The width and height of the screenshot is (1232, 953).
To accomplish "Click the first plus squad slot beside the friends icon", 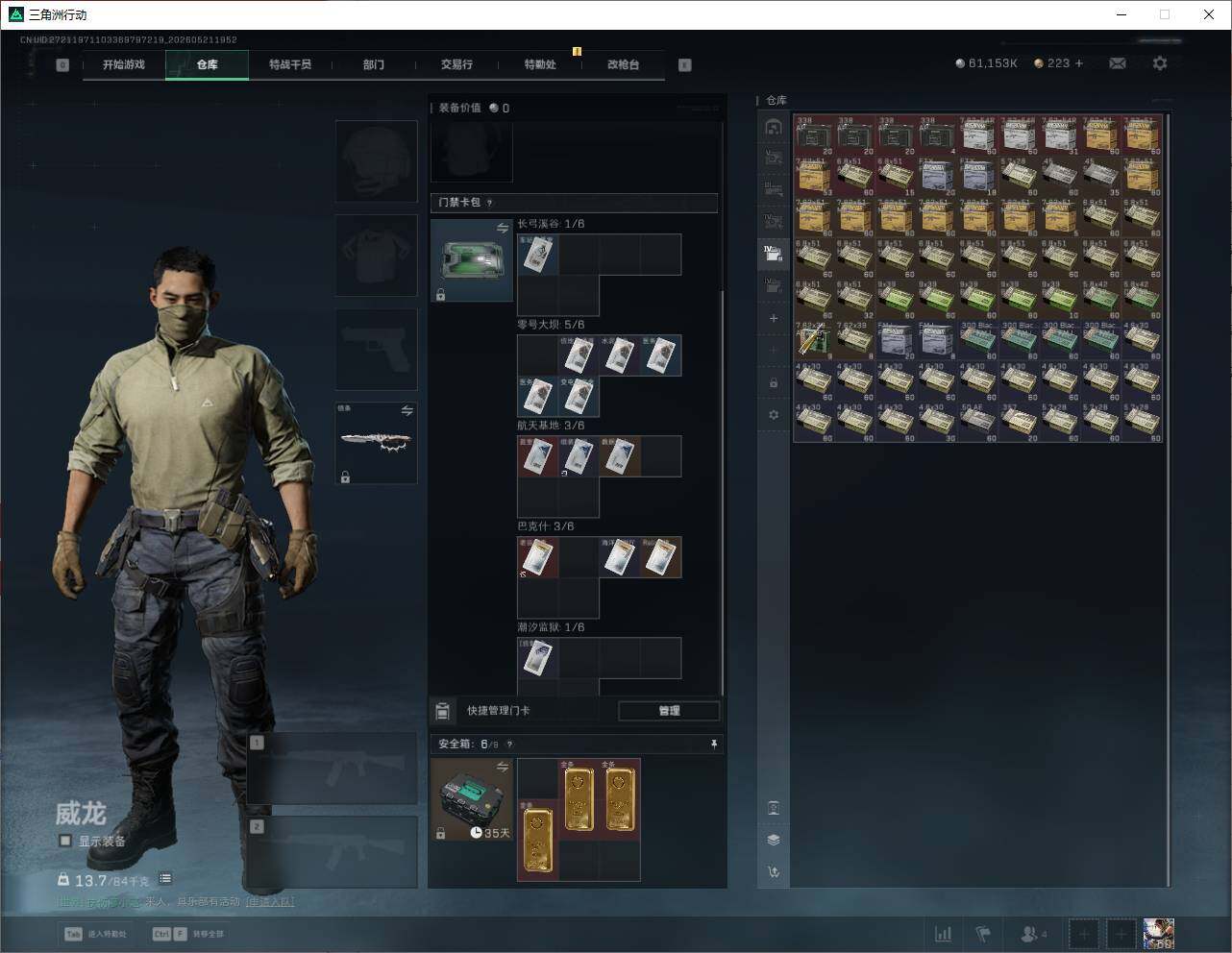I will pyautogui.click(x=1084, y=934).
